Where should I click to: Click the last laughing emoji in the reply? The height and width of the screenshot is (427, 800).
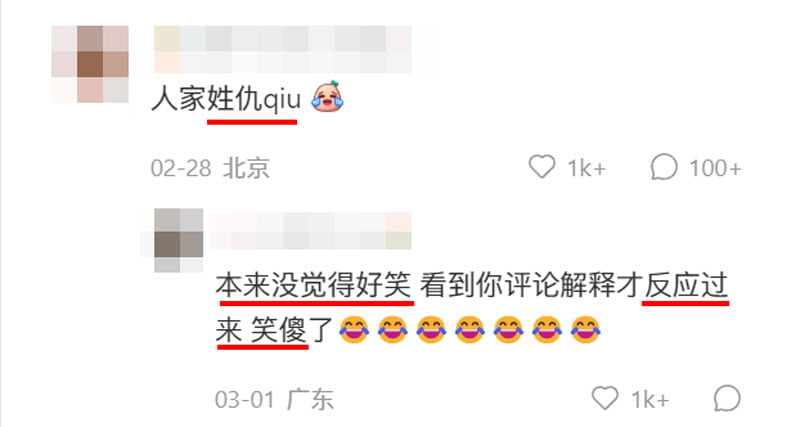click(x=585, y=330)
